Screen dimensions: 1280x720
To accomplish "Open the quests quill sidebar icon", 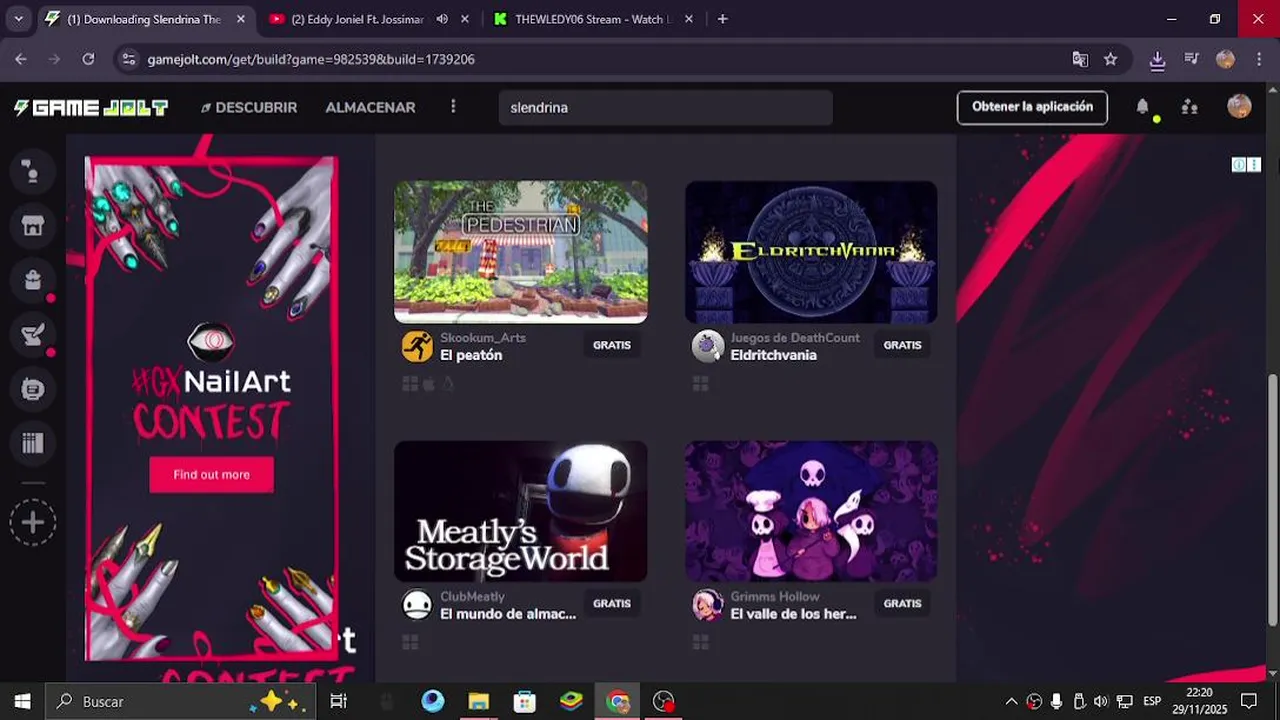I will [32, 335].
